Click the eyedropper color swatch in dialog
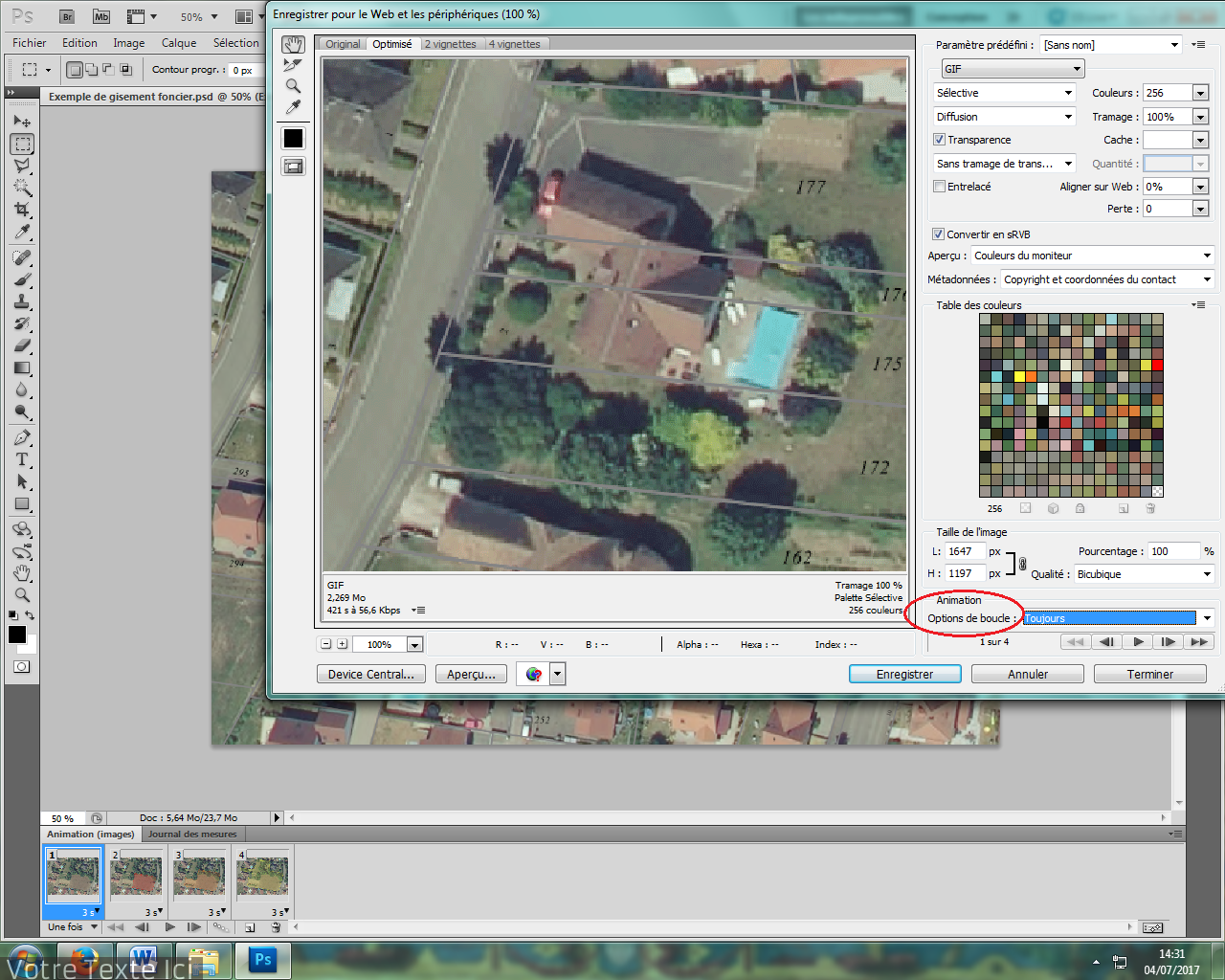 (x=293, y=138)
